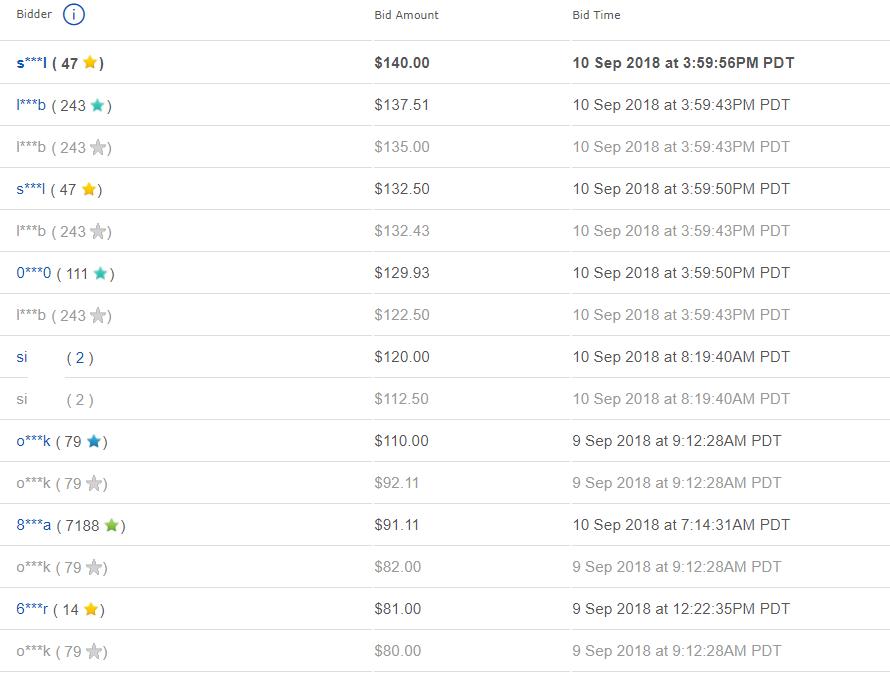Click gray star in the $92.11 bid row
Screen dimensions: 890x679
[94, 483]
